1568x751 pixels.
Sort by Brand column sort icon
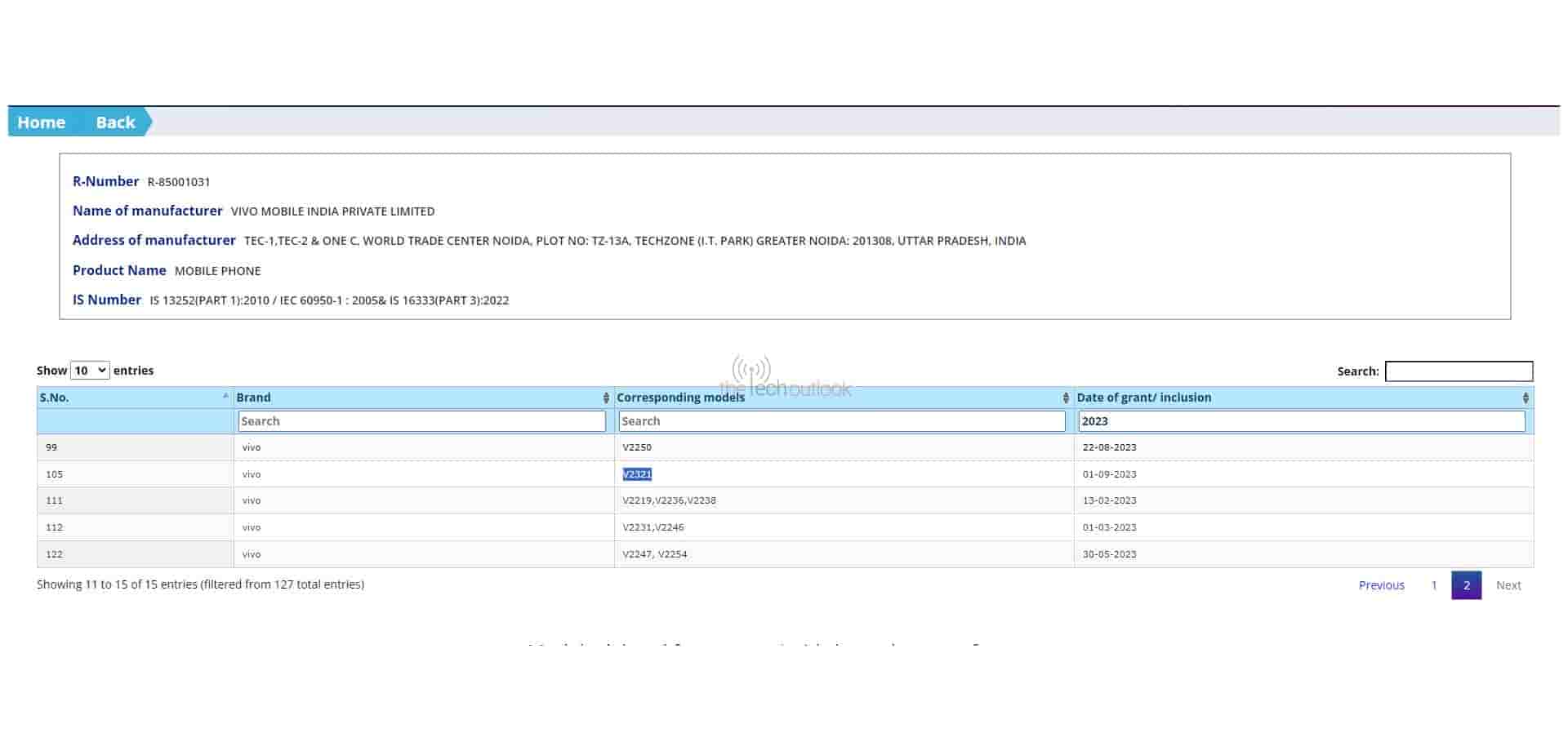point(606,398)
